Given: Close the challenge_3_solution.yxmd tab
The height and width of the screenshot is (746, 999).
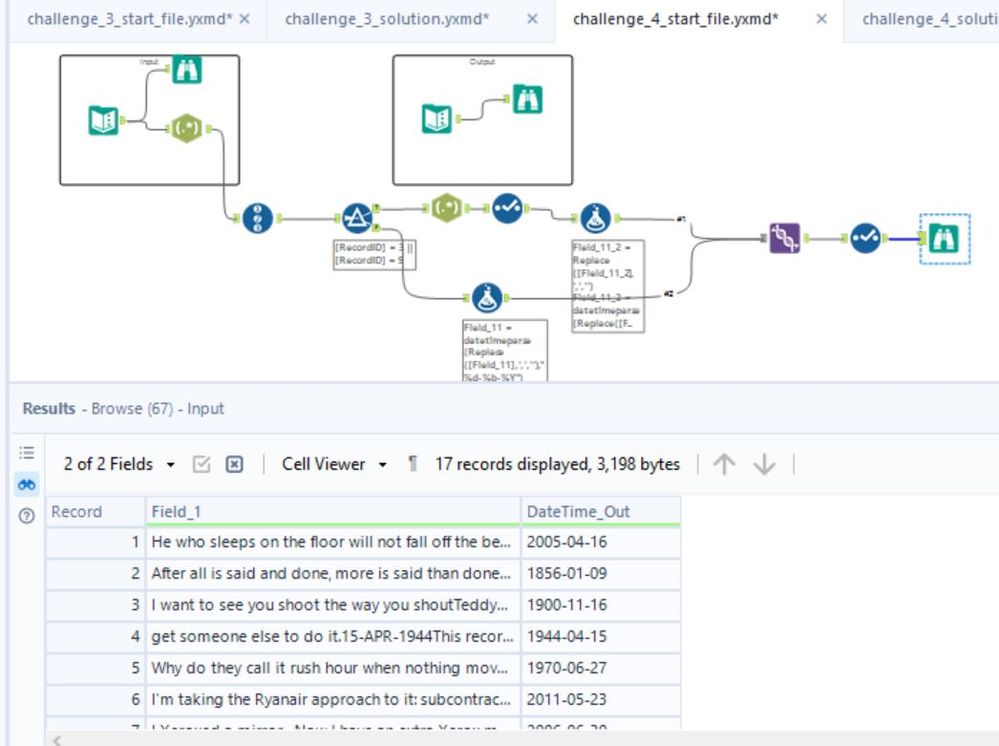Looking at the screenshot, I should click(533, 19).
